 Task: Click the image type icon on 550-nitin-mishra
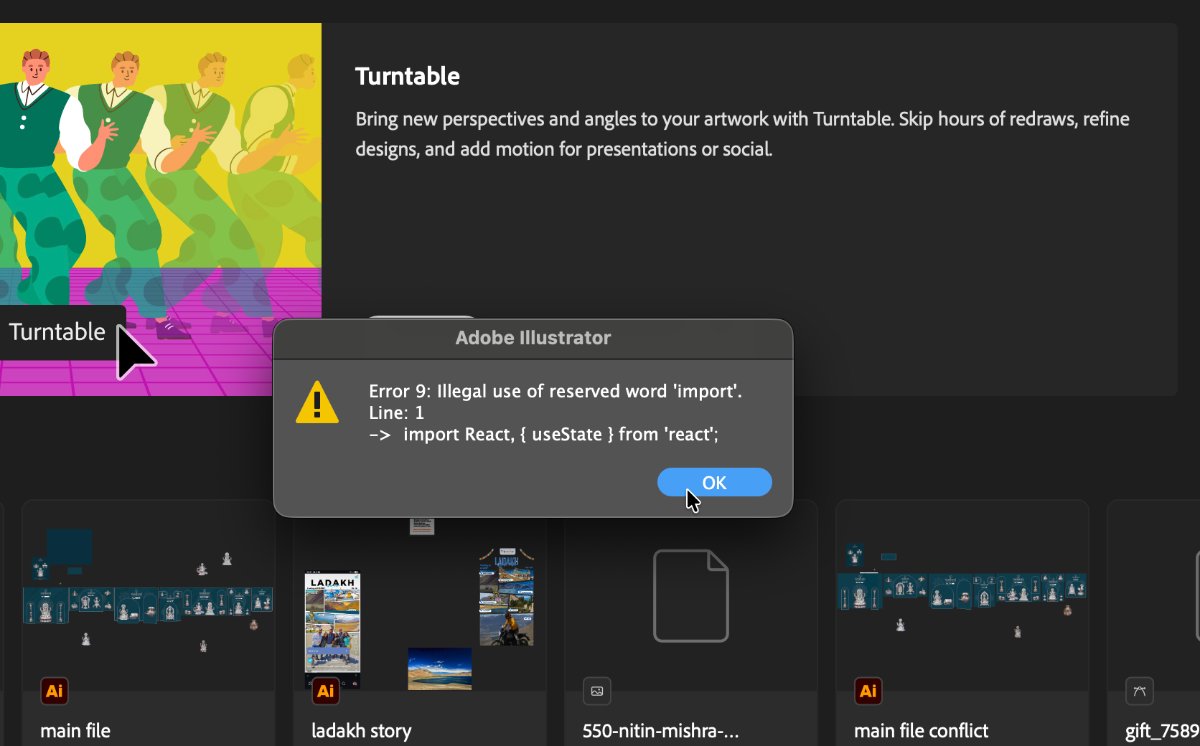tap(597, 691)
